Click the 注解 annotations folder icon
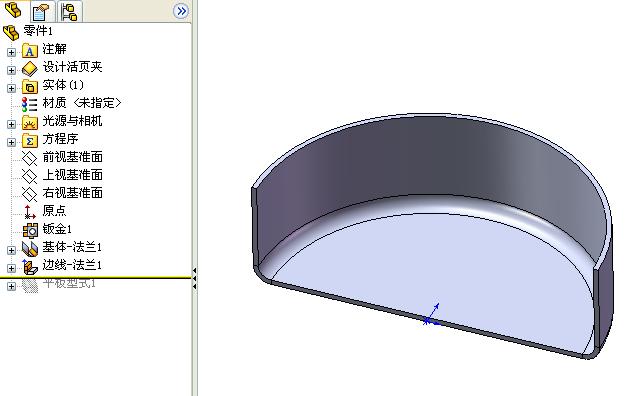Screen dimensions: 633x396 click(x=29, y=51)
